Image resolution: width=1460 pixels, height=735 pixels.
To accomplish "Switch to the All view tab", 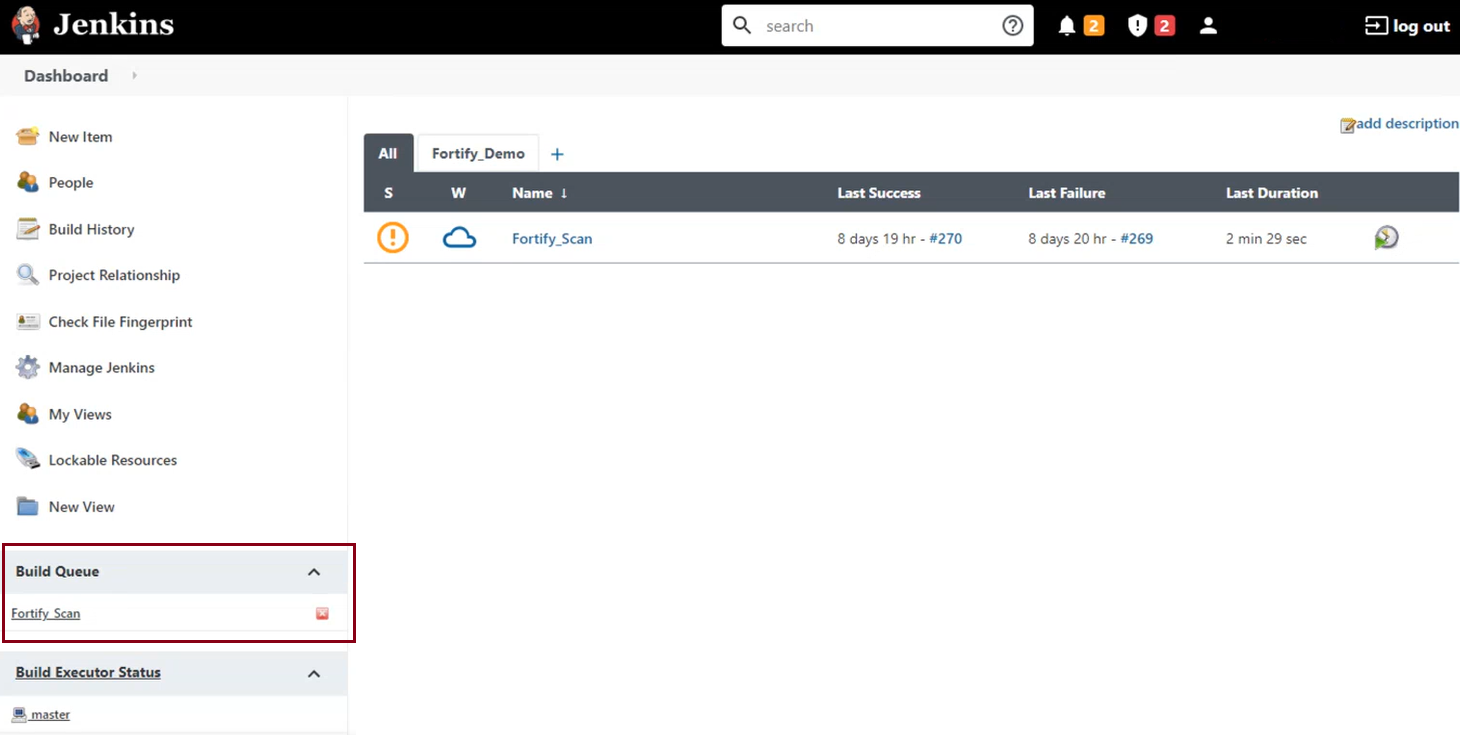I will click(x=388, y=154).
